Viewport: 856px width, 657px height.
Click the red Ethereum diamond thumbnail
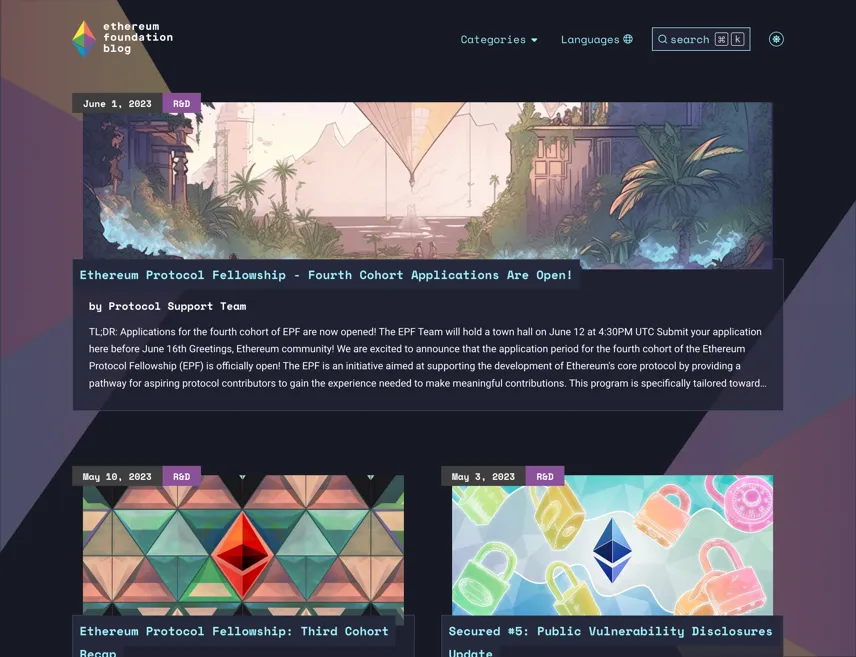click(x=243, y=545)
